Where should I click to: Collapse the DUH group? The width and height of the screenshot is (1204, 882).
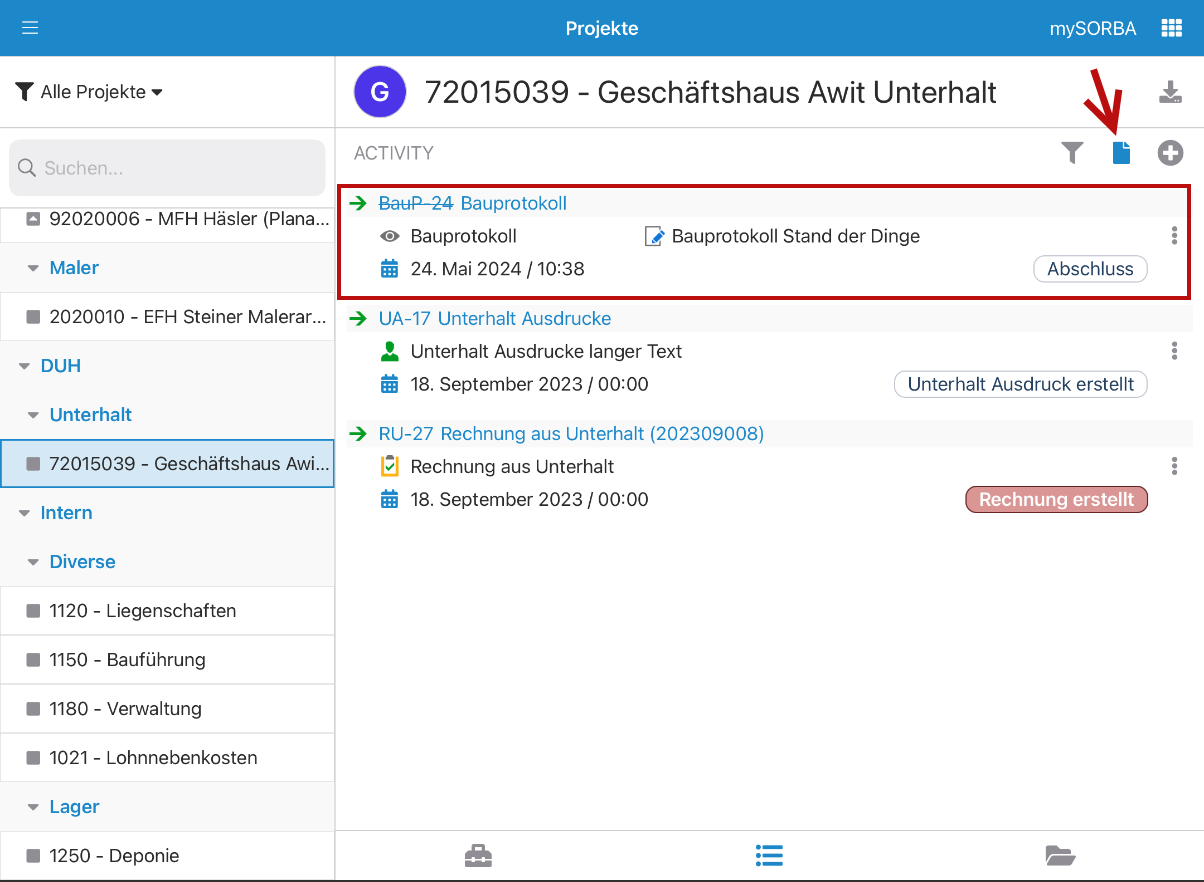click(24, 366)
